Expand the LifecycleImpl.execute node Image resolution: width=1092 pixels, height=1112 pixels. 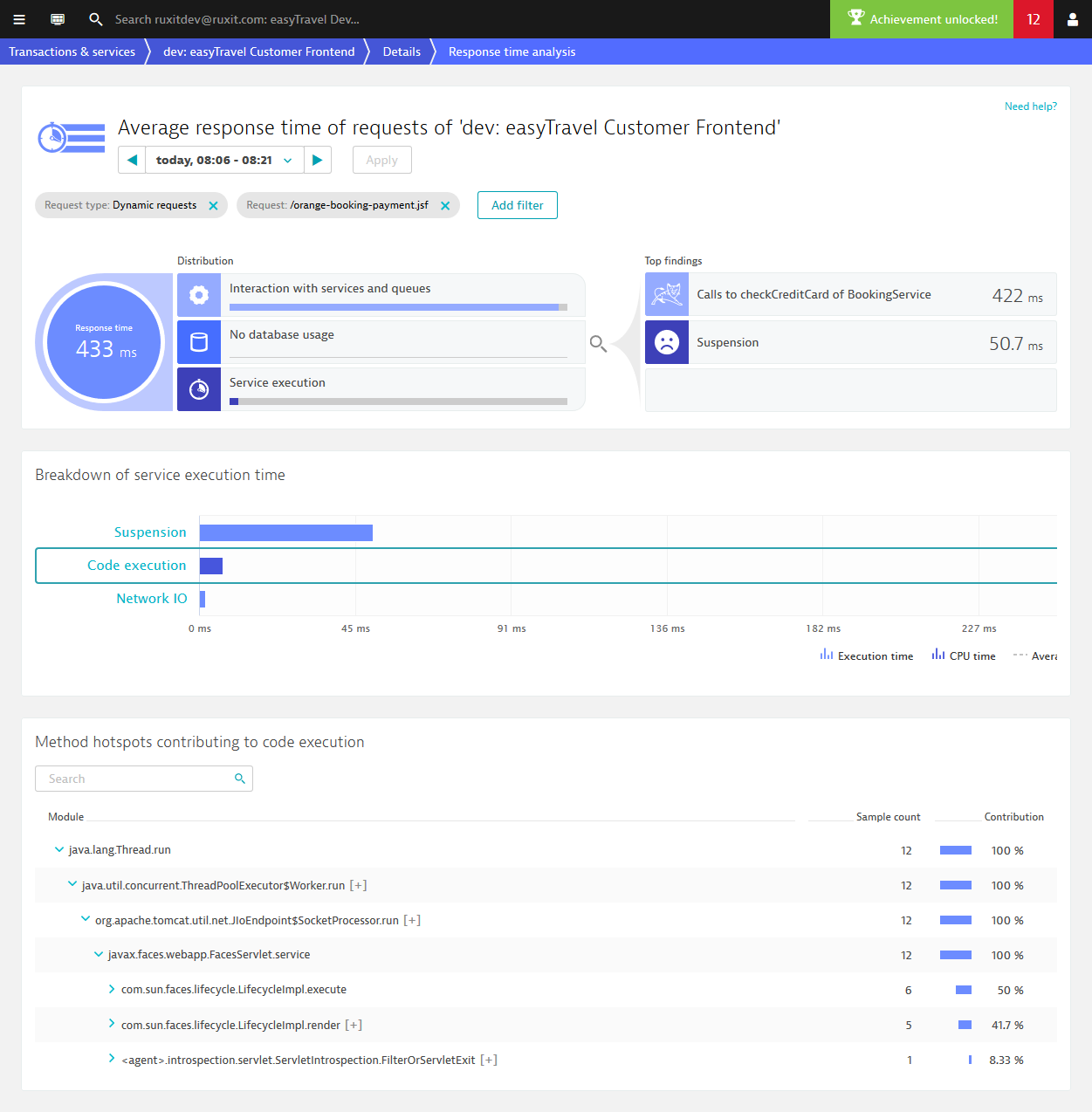[112, 989]
